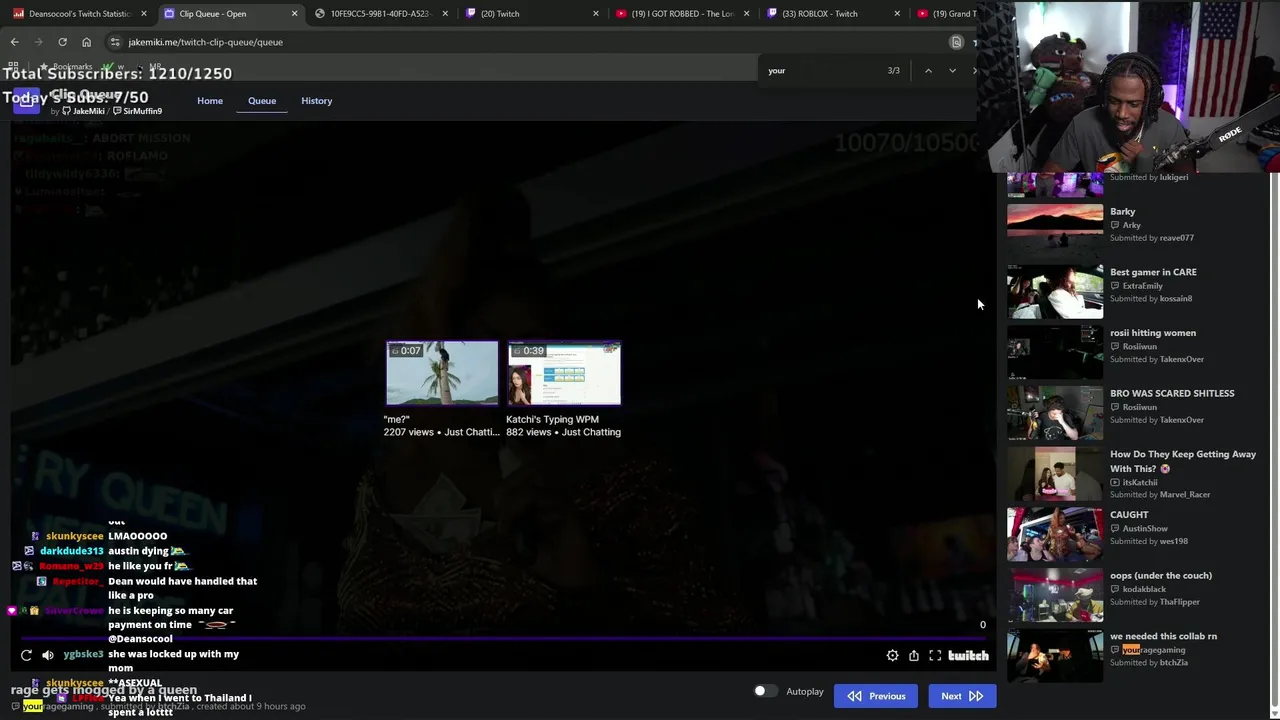Close the I GOT ROBBED YouTube tab
1280x720 pixels.
coord(746,14)
